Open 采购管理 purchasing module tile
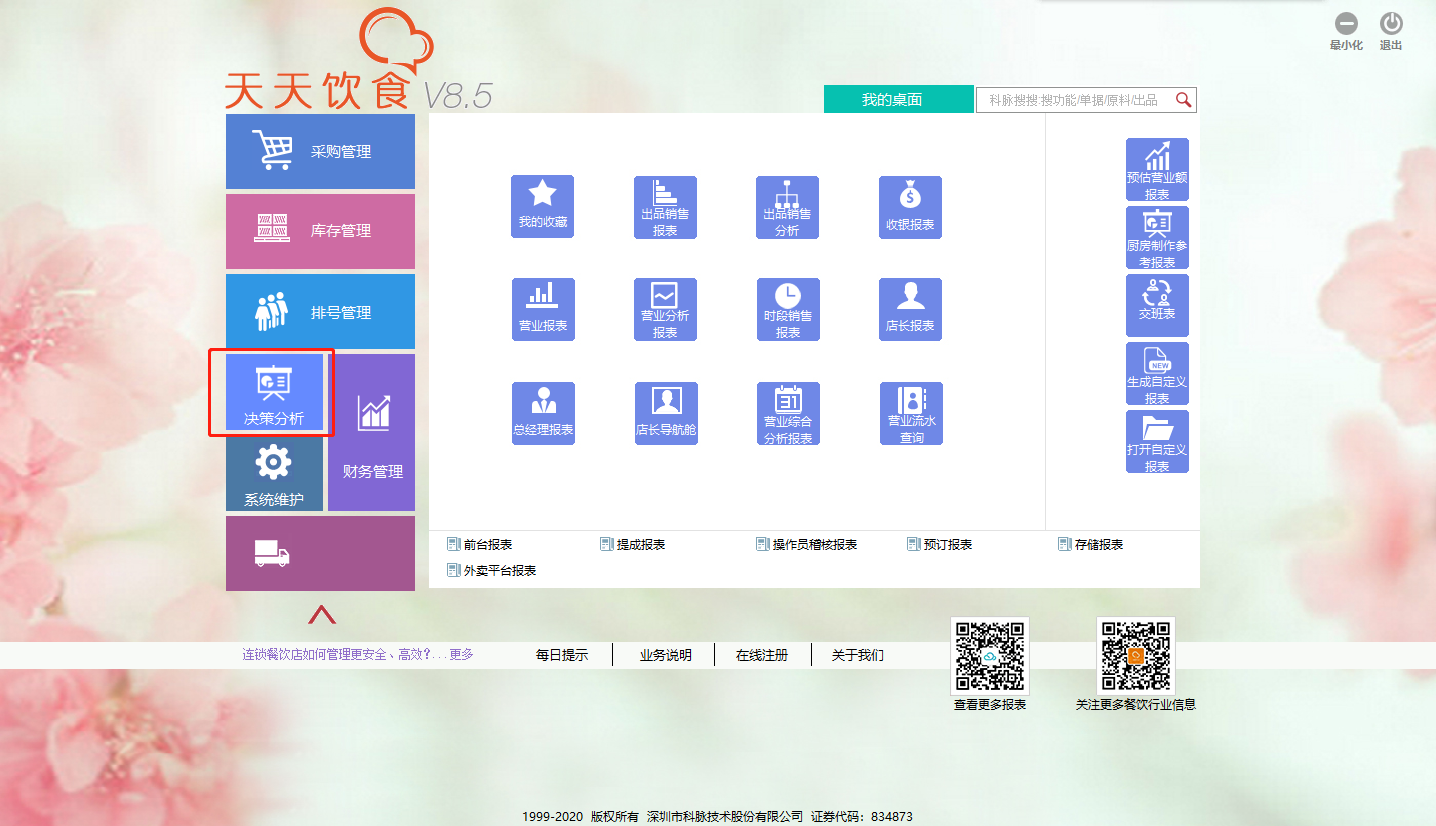This screenshot has height=826, width=1436. [x=320, y=152]
